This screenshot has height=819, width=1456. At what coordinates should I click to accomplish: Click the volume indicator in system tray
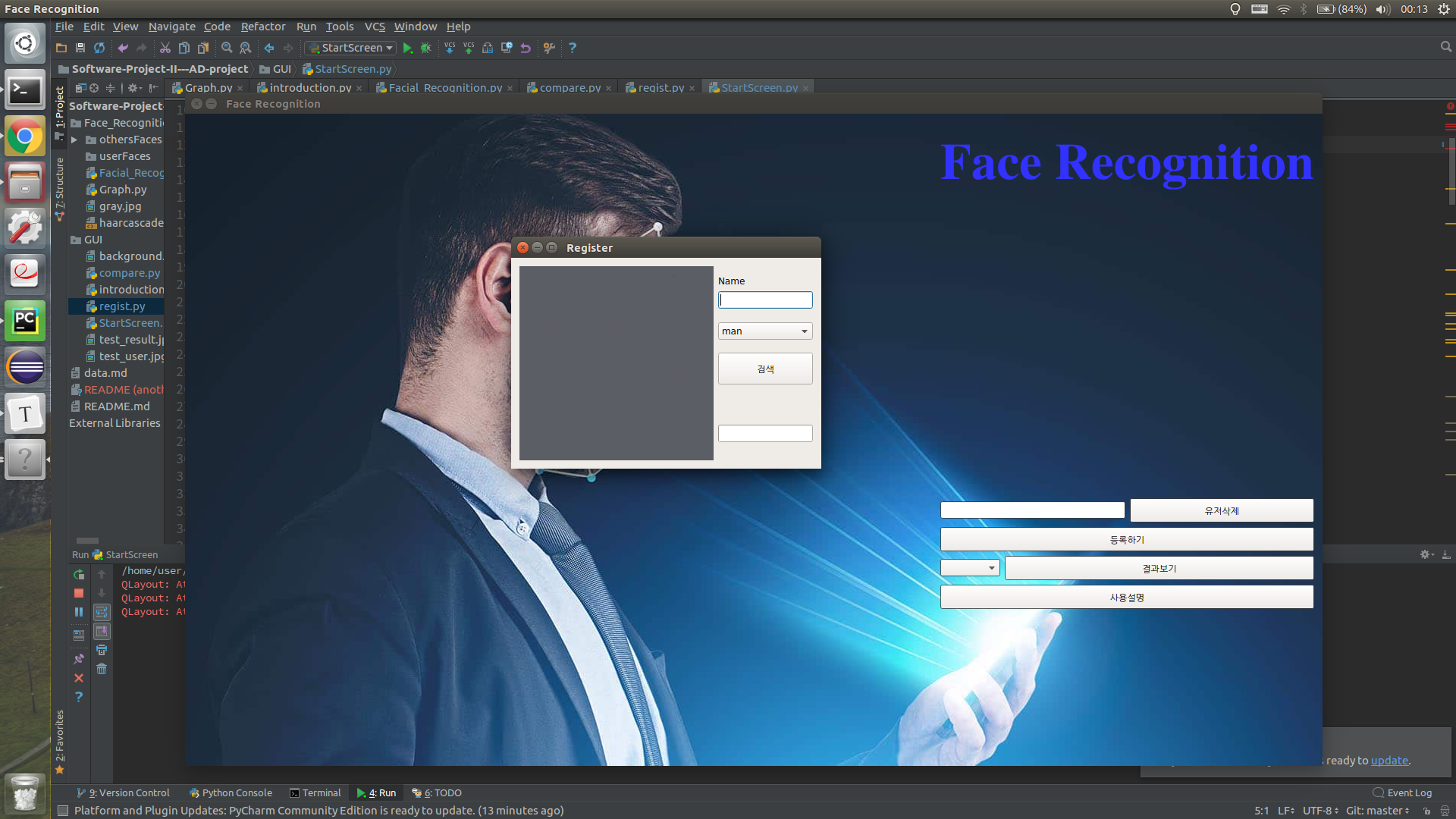click(1382, 9)
